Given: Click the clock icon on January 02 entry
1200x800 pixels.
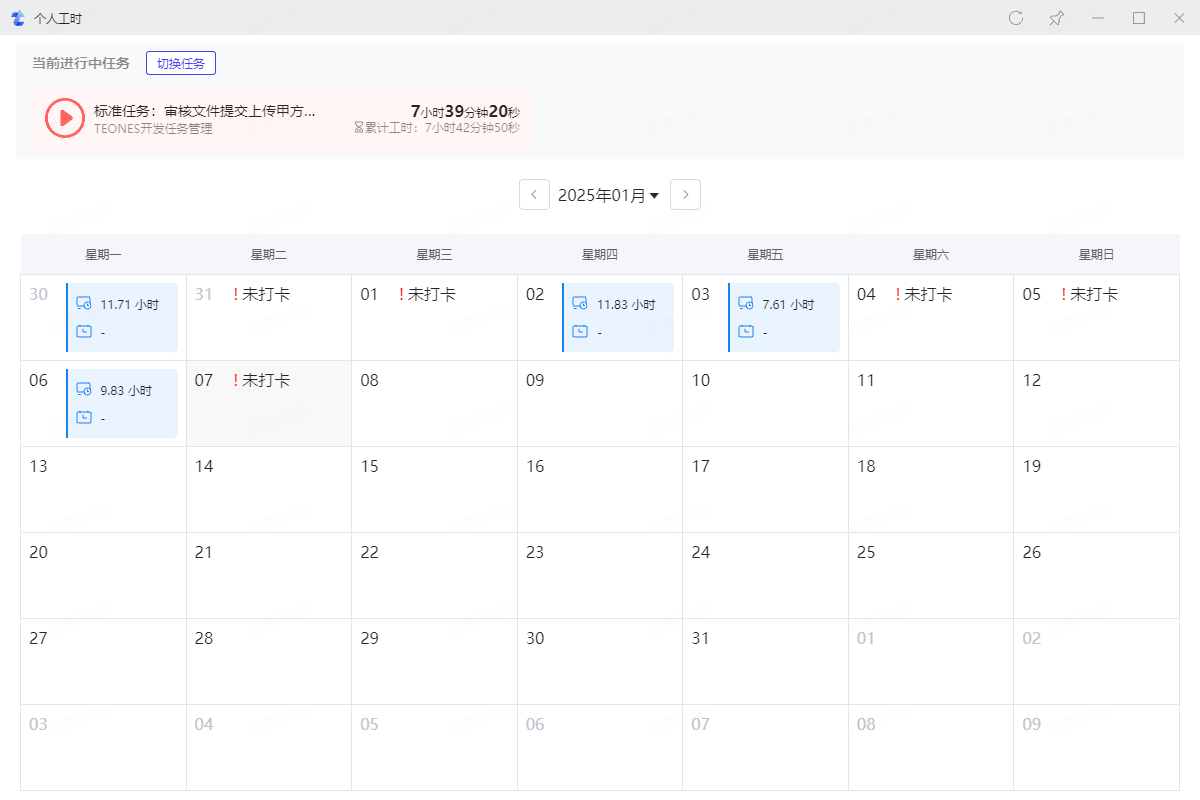Looking at the screenshot, I should click(580, 332).
